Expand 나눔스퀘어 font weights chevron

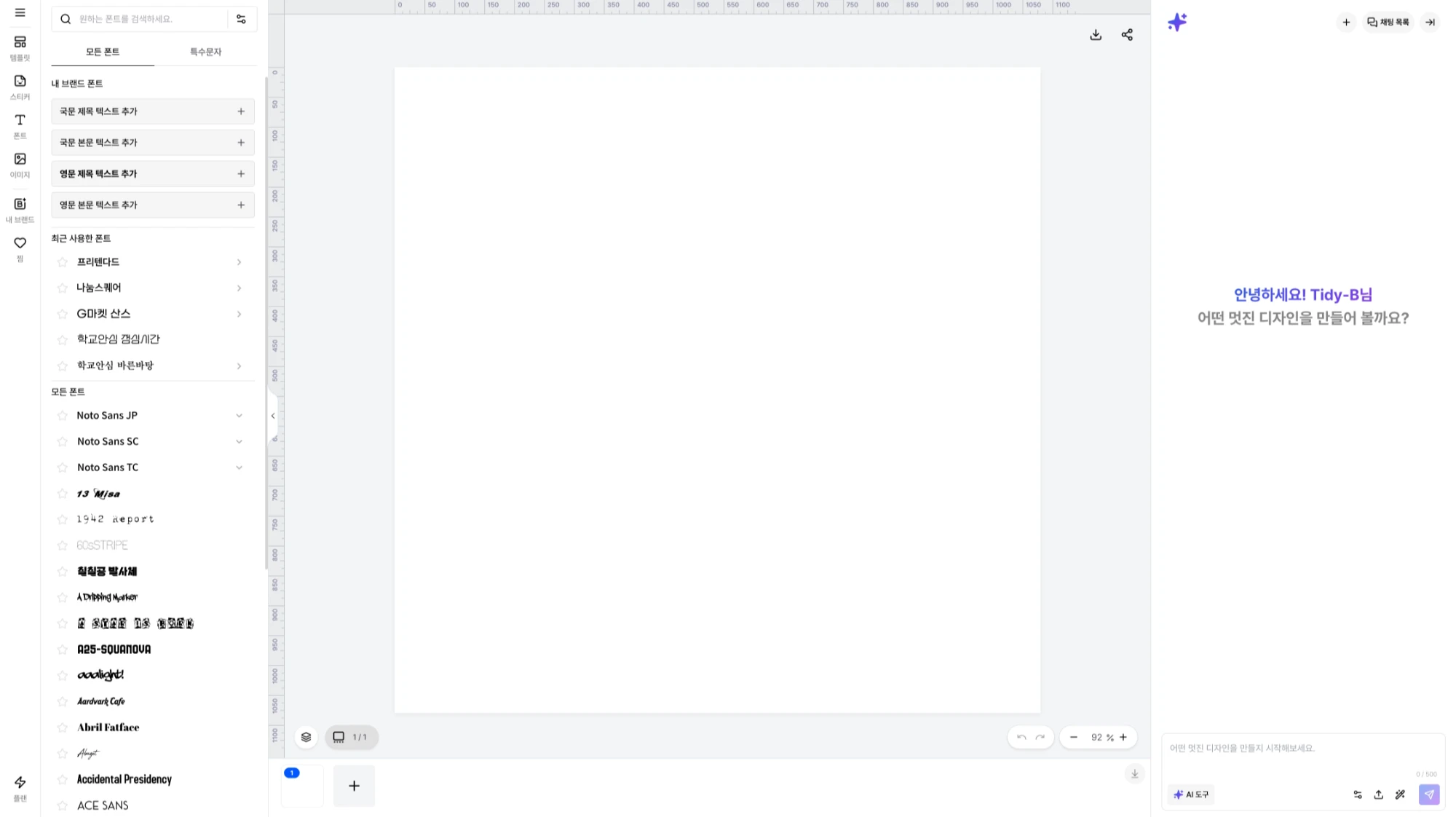239,288
